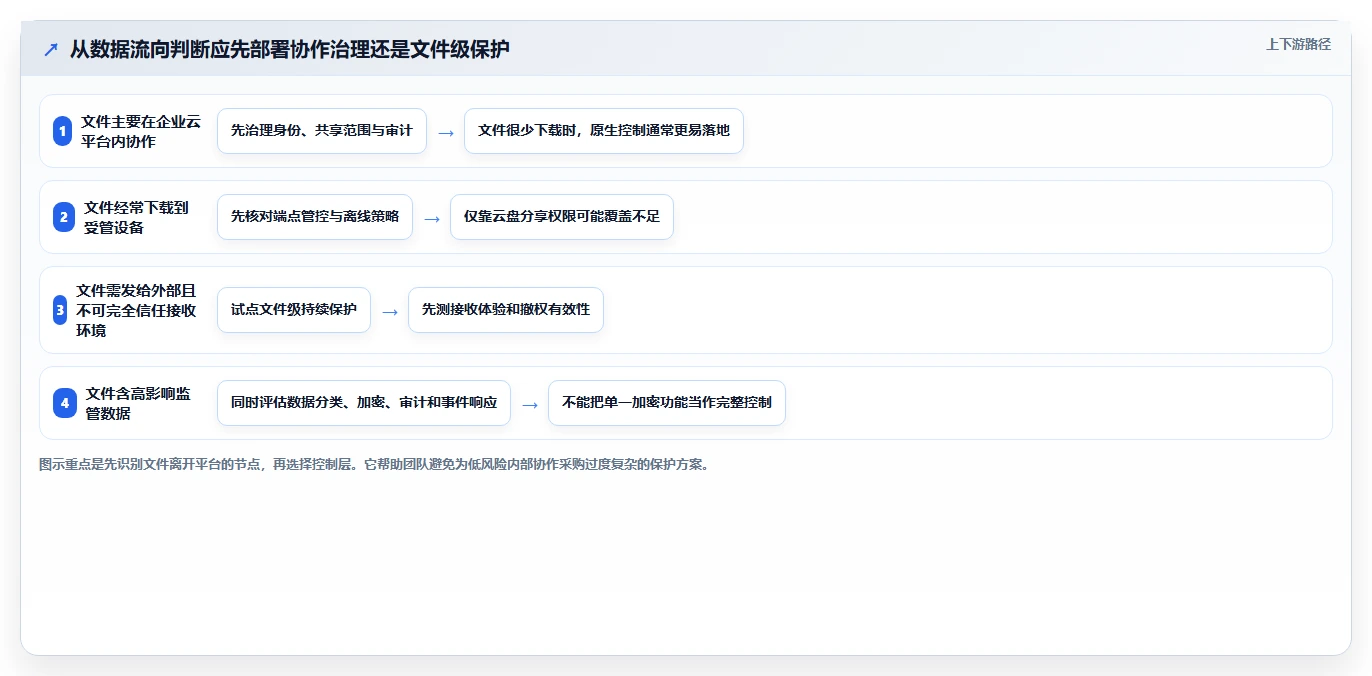
Task: Click the box 先核对端点管控与离线策略
Action: click(315, 217)
